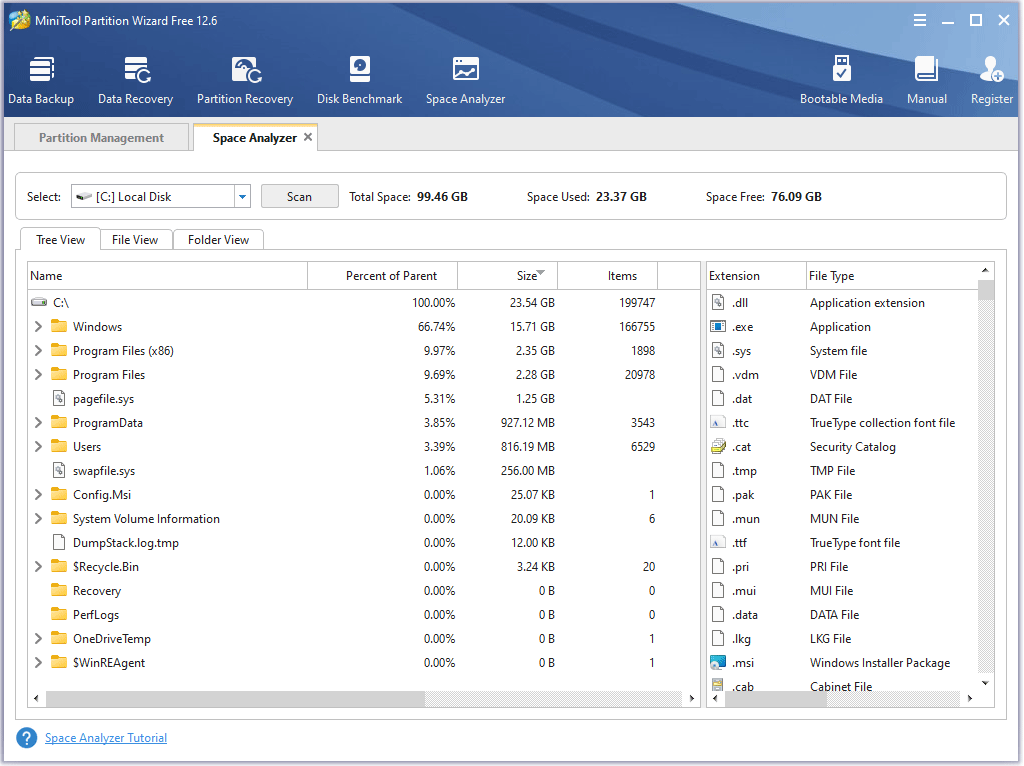
Task: Expand System Volume Information folder
Action: [38, 519]
